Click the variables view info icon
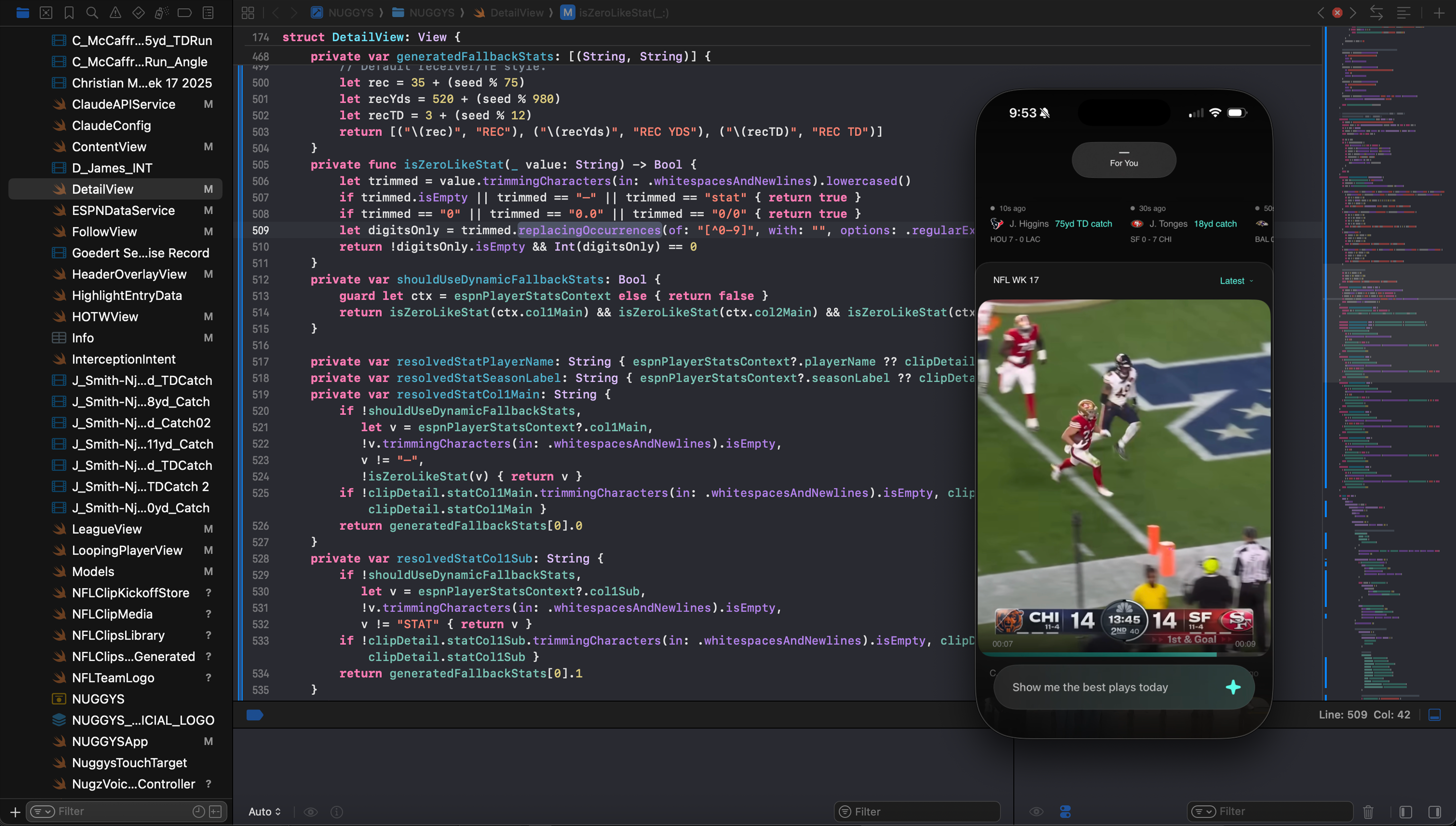The image size is (1456, 826). click(337, 812)
